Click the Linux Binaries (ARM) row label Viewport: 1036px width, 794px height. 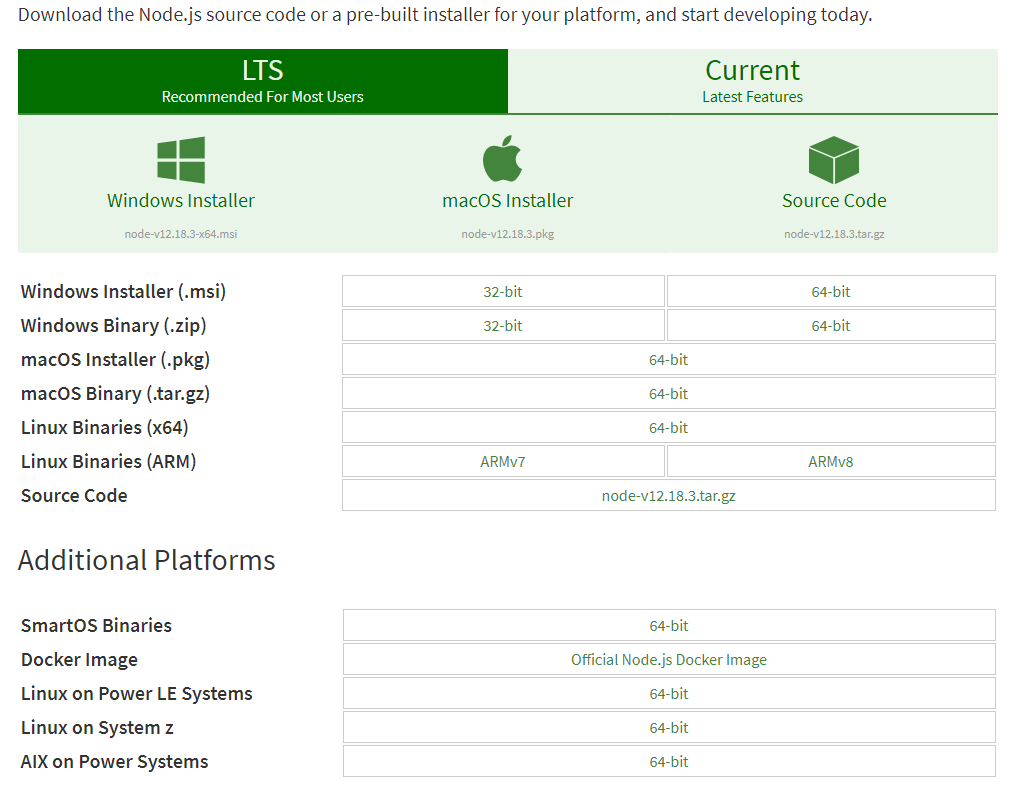click(108, 462)
